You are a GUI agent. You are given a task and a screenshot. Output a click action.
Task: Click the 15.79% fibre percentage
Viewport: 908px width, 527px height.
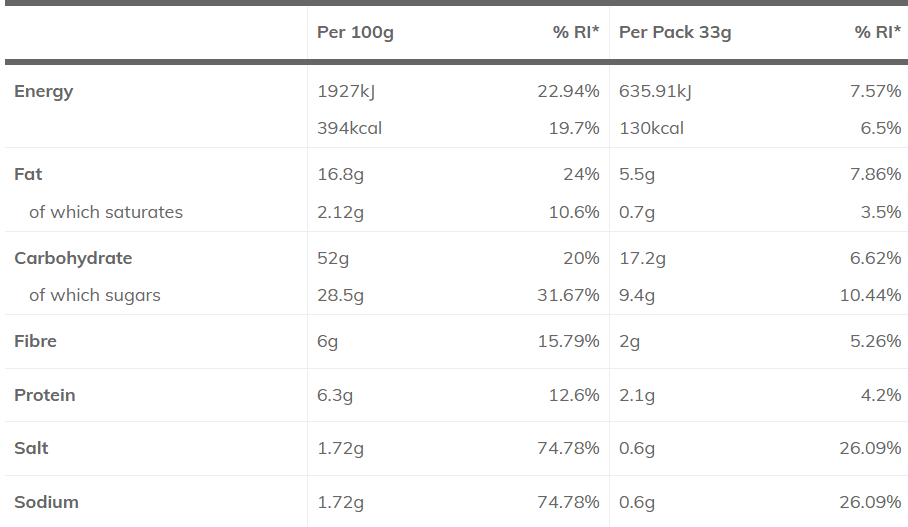tap(568, 341)
